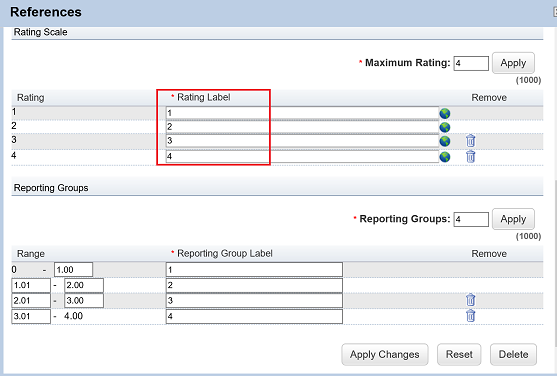This screenshot has height=376, width=557.
Task: Click the Reporting Group Label column header
Action: coord(225,253)
